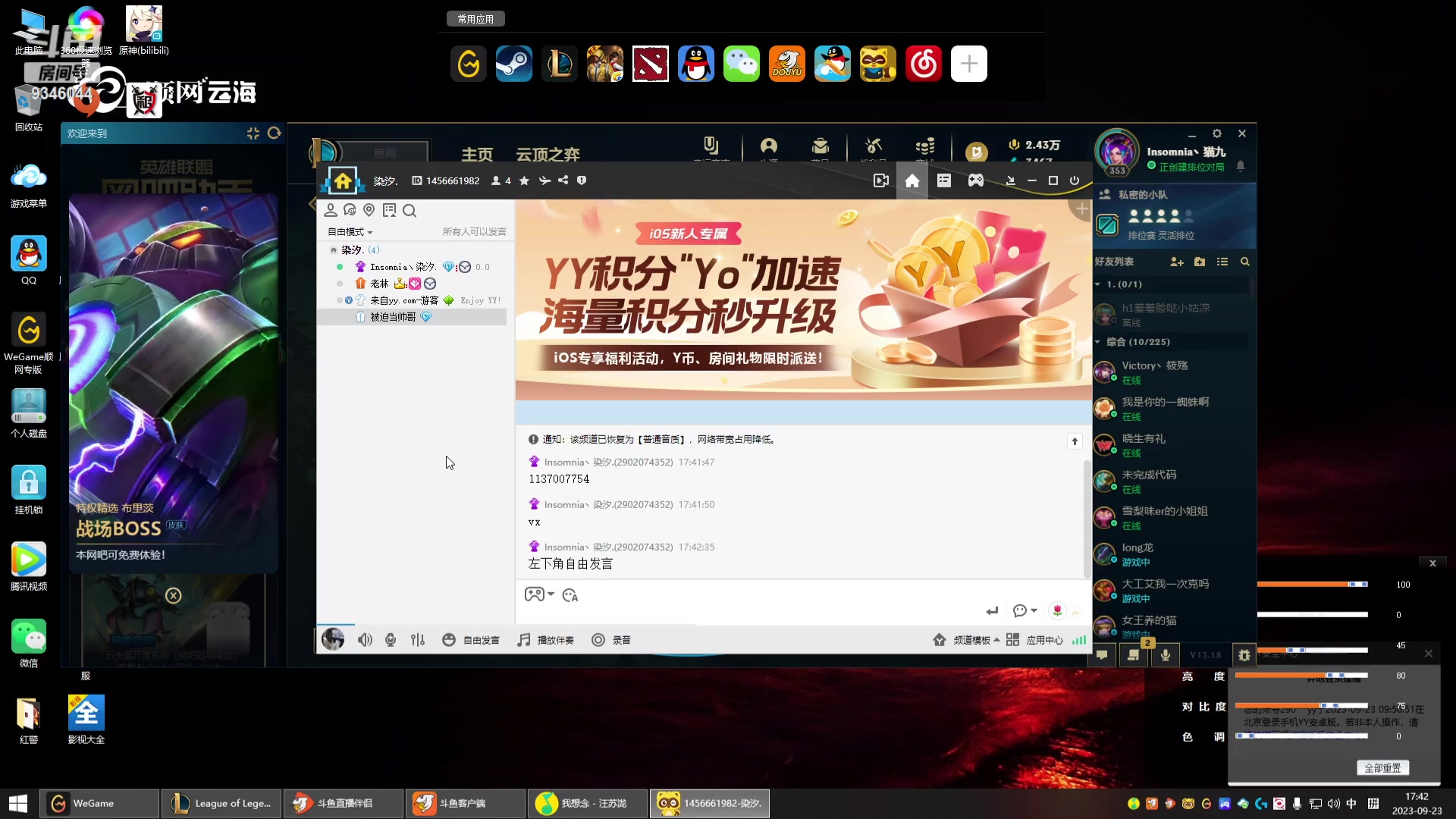Open the channel notice board icon
The width and height of the screenshot is (1456, 819).
[390, 210]
